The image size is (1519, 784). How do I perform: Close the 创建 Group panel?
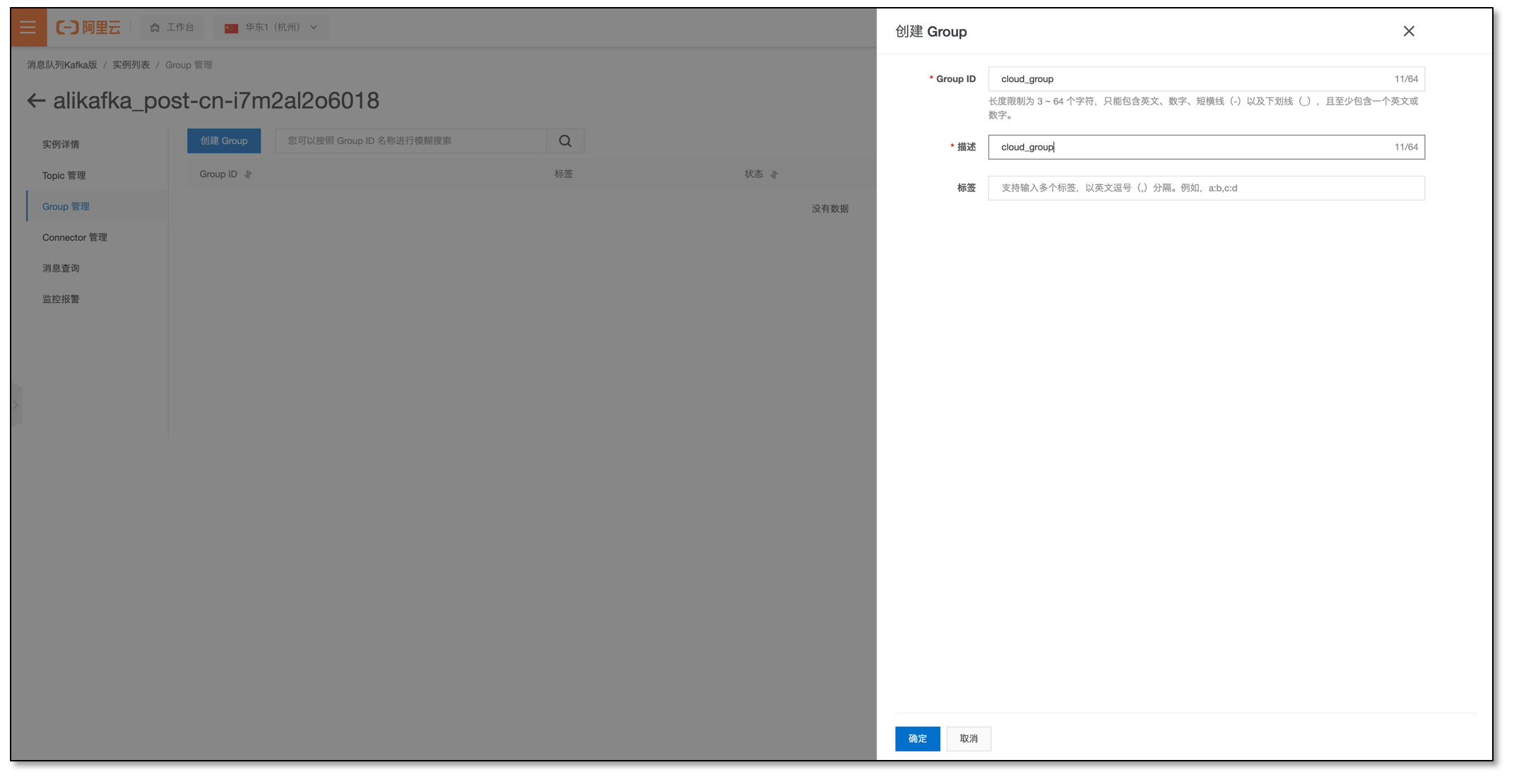pos(1408,31)
